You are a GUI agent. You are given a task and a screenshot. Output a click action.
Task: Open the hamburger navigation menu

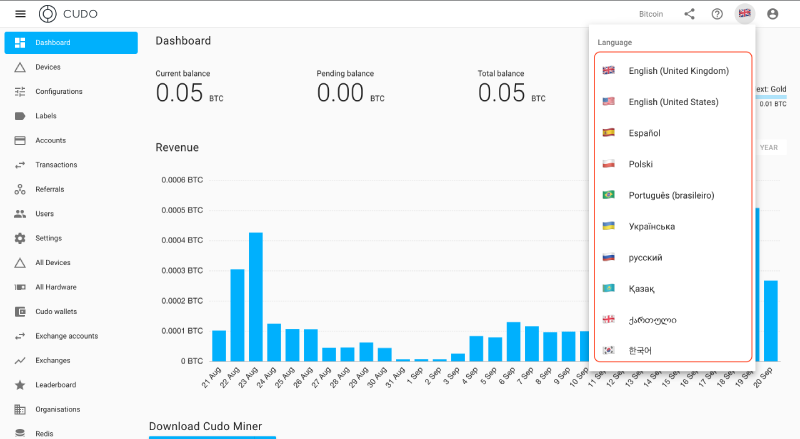pyautogui.click(x=20, y=14)
